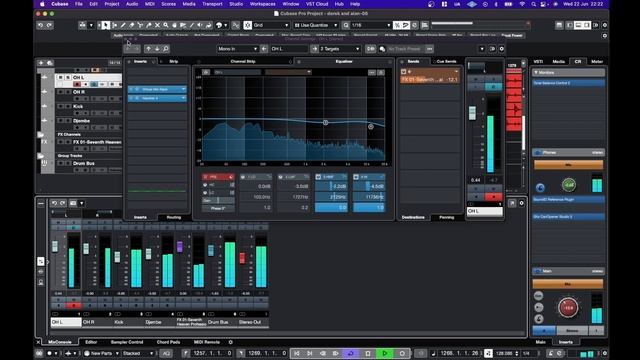
Task: Toggle the Phase 0° button
Action: coord(218,208)
